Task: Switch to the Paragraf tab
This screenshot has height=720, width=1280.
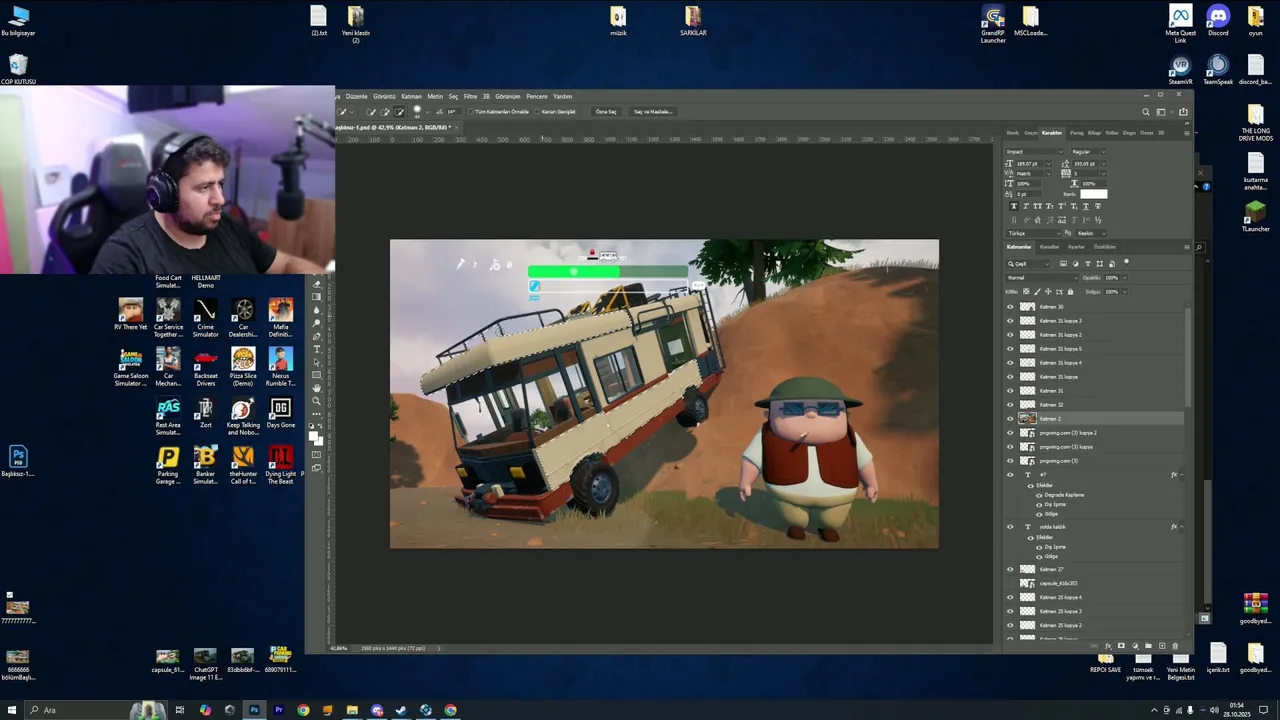Action: coord(1077,133)
